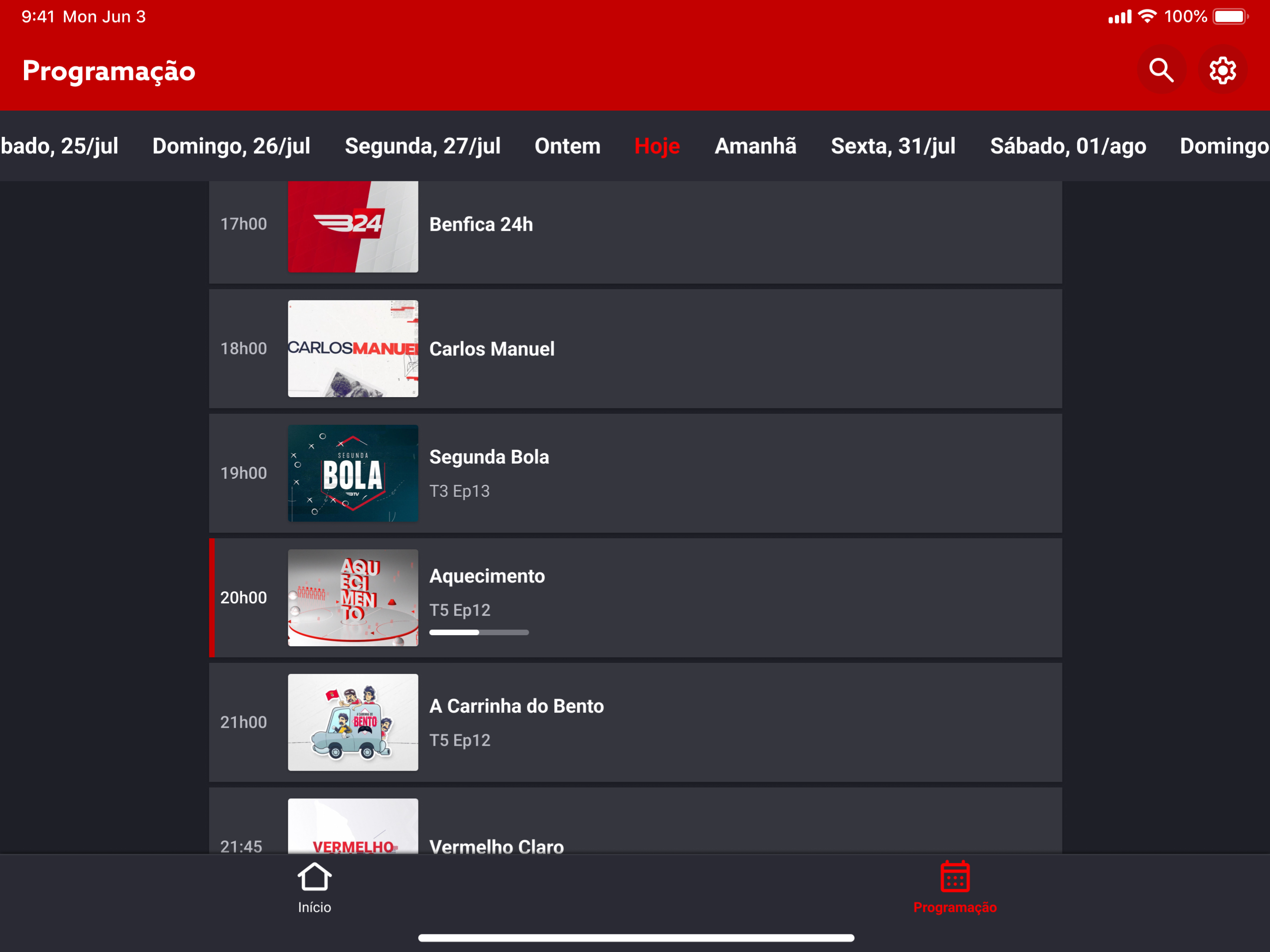1270x952 pixels.
Task: Click T5 Ep12 under Aquecimento
Action: [459, 610]
